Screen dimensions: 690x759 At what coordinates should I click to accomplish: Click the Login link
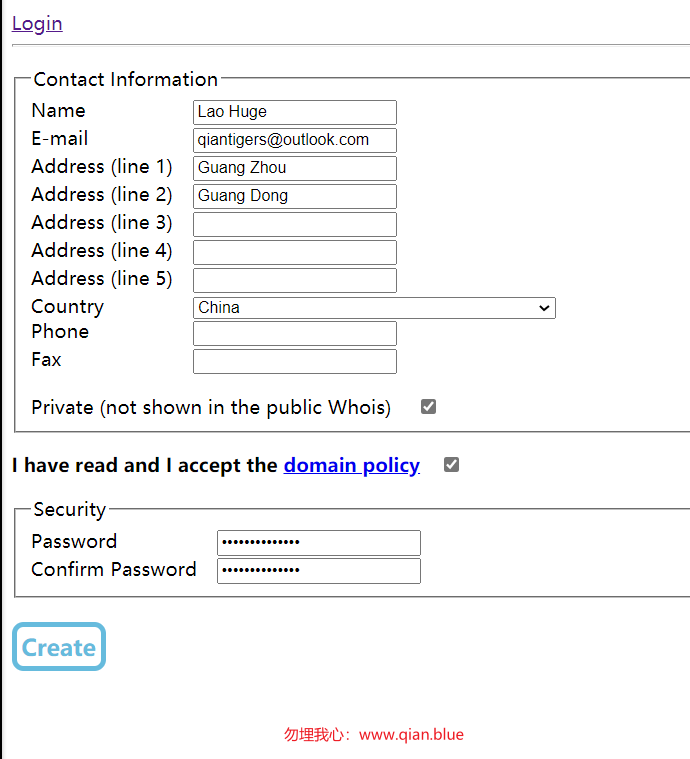click(x=37, y=23)
